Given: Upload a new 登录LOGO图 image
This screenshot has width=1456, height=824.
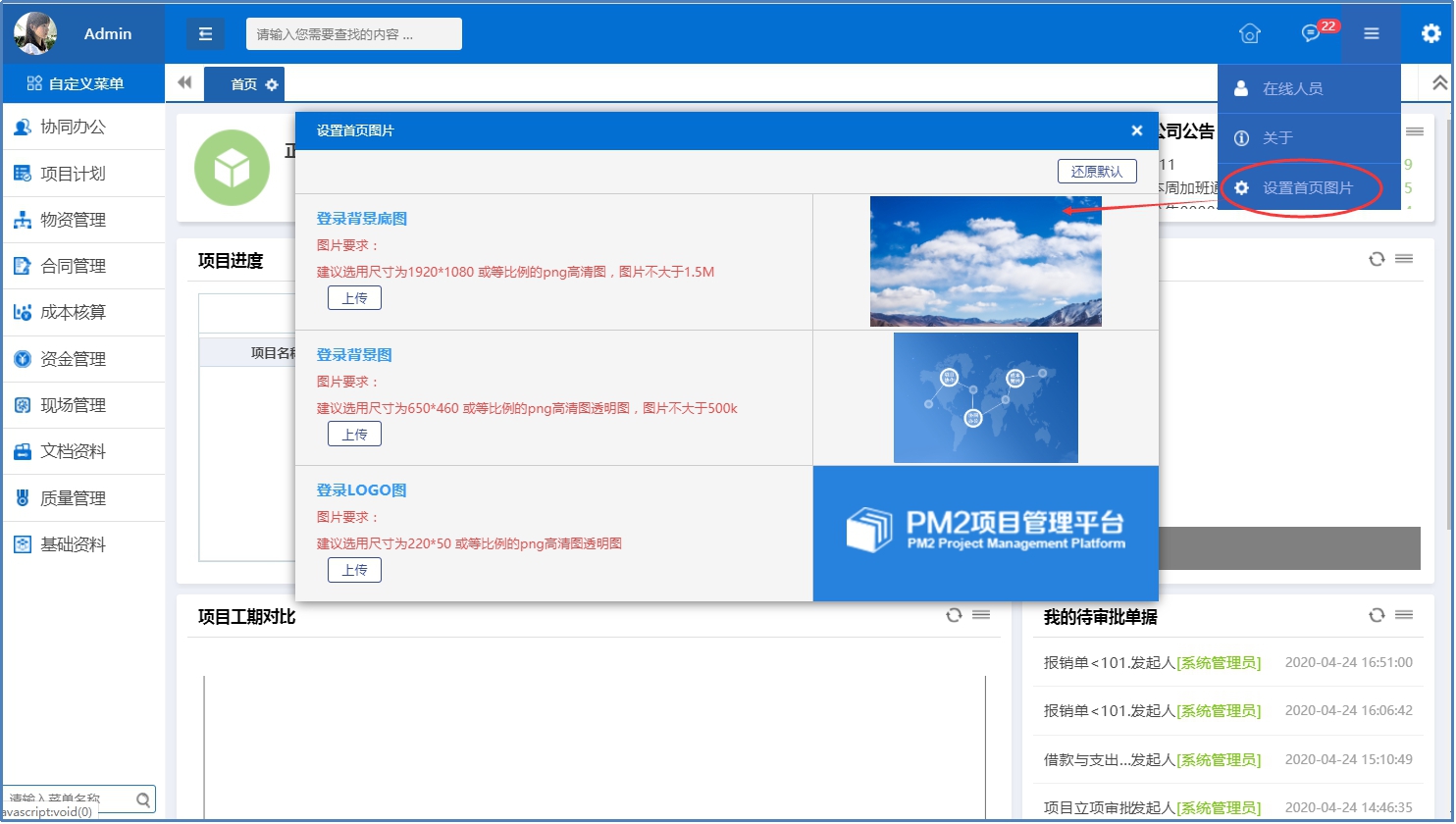Looking at the screenshot, I should pos(354,570).
